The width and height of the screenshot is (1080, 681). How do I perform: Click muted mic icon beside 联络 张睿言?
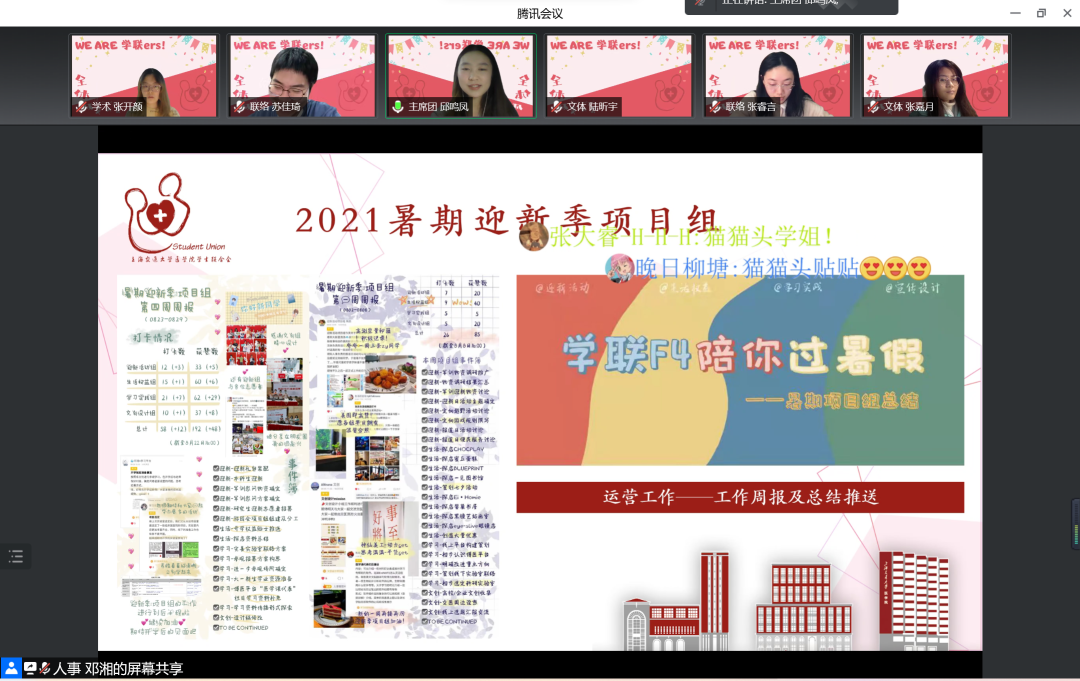pos(715,107)
